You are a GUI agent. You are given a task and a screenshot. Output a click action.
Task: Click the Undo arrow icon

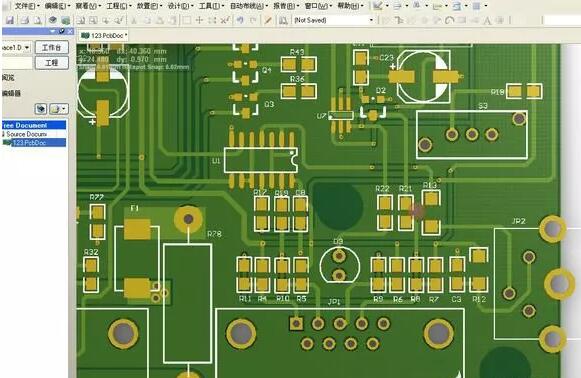tap(240, 20)
